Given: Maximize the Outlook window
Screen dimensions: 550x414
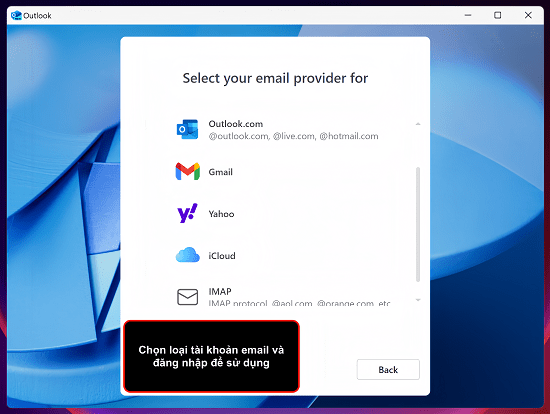Looking at the screenshot, I should tap(497, 15).
